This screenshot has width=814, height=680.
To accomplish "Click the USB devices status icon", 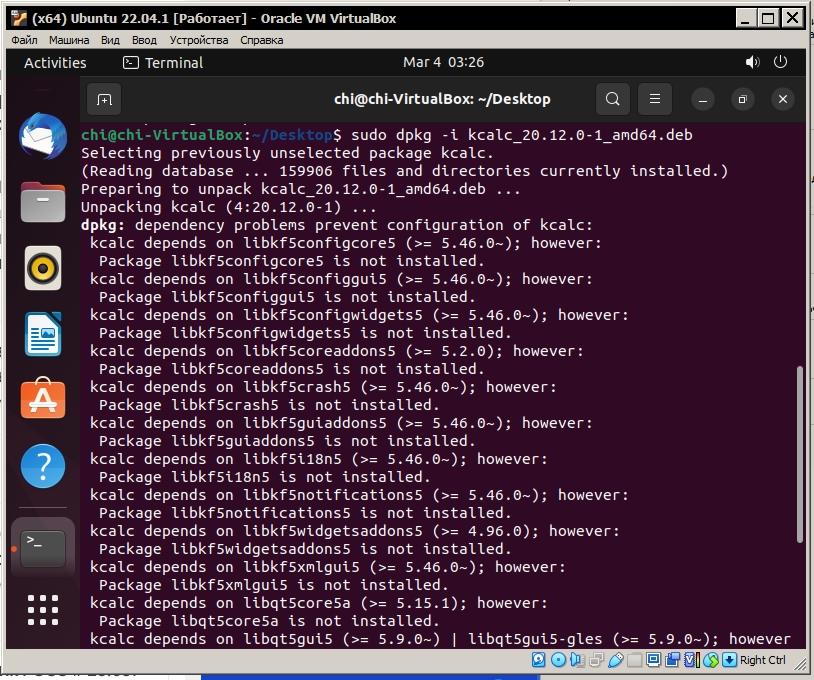I will 616,660.
